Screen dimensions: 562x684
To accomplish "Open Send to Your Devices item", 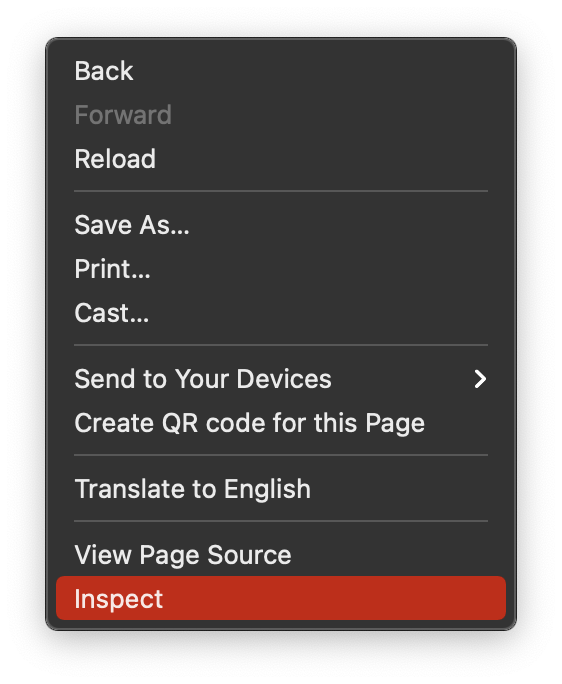I will (281, 379).
